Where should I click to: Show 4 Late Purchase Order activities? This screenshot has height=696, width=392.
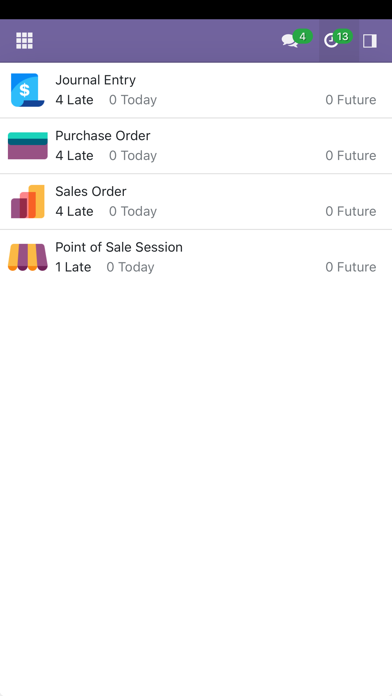pyautogui.click(x=74, y=156)
